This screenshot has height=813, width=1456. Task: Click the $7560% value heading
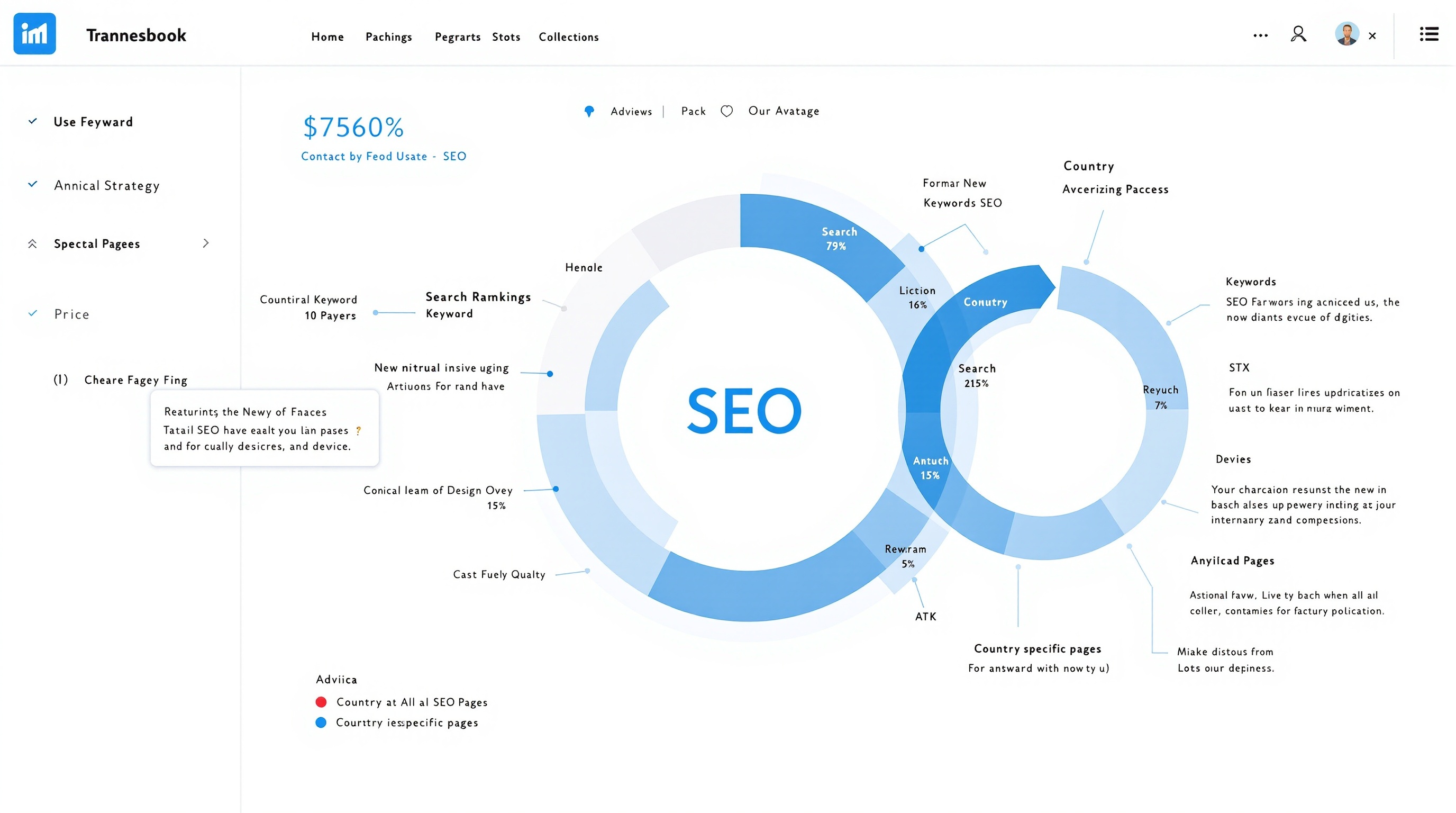pyautogui.click(x=353, y=127)
